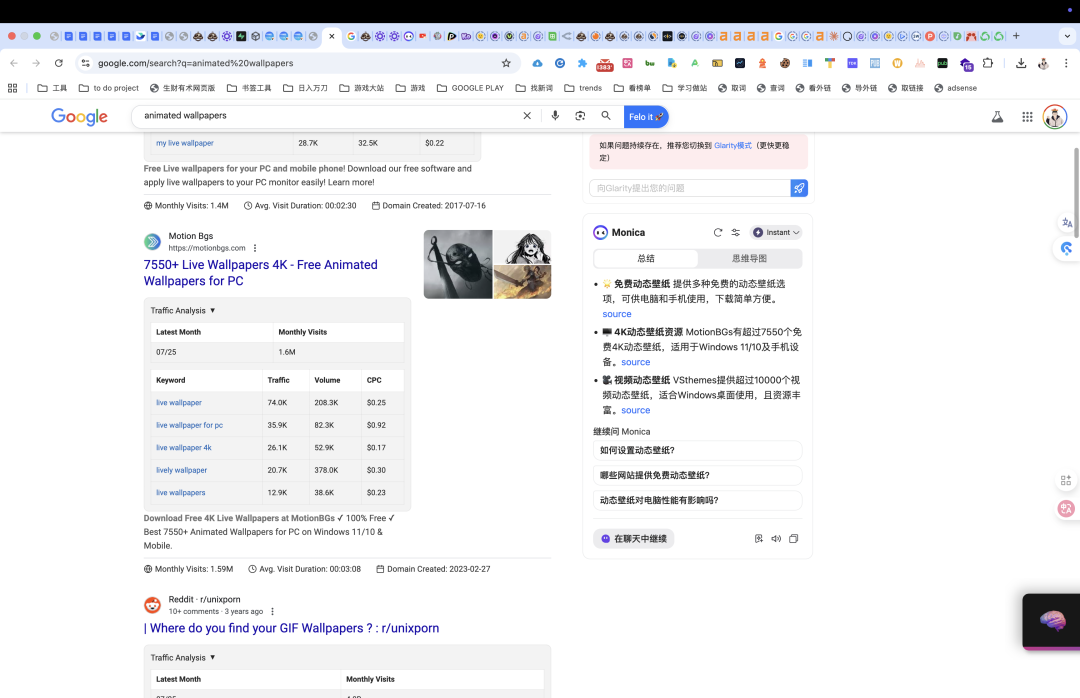This screenshot has height=698, width=1080.
Task: Open the 工具 bookmarks folder
Action: pos(52,88)
